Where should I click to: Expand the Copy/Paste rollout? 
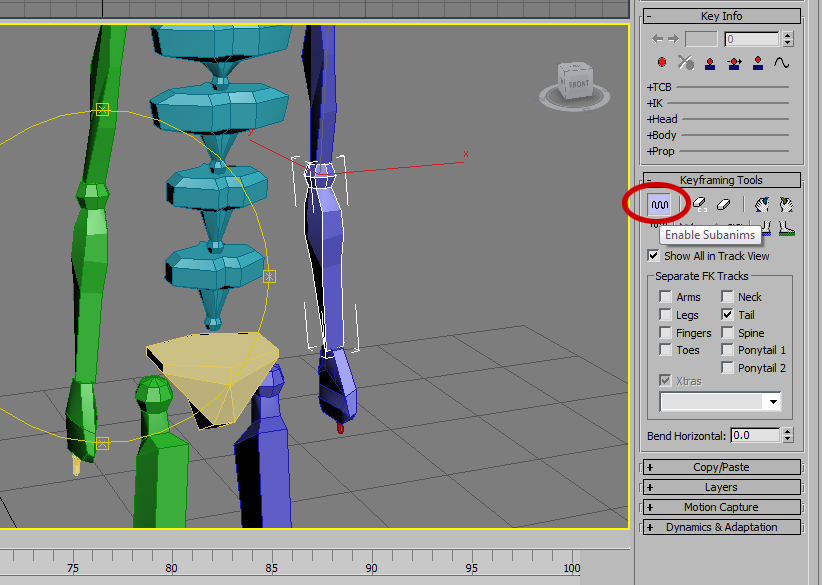(720, 466)
